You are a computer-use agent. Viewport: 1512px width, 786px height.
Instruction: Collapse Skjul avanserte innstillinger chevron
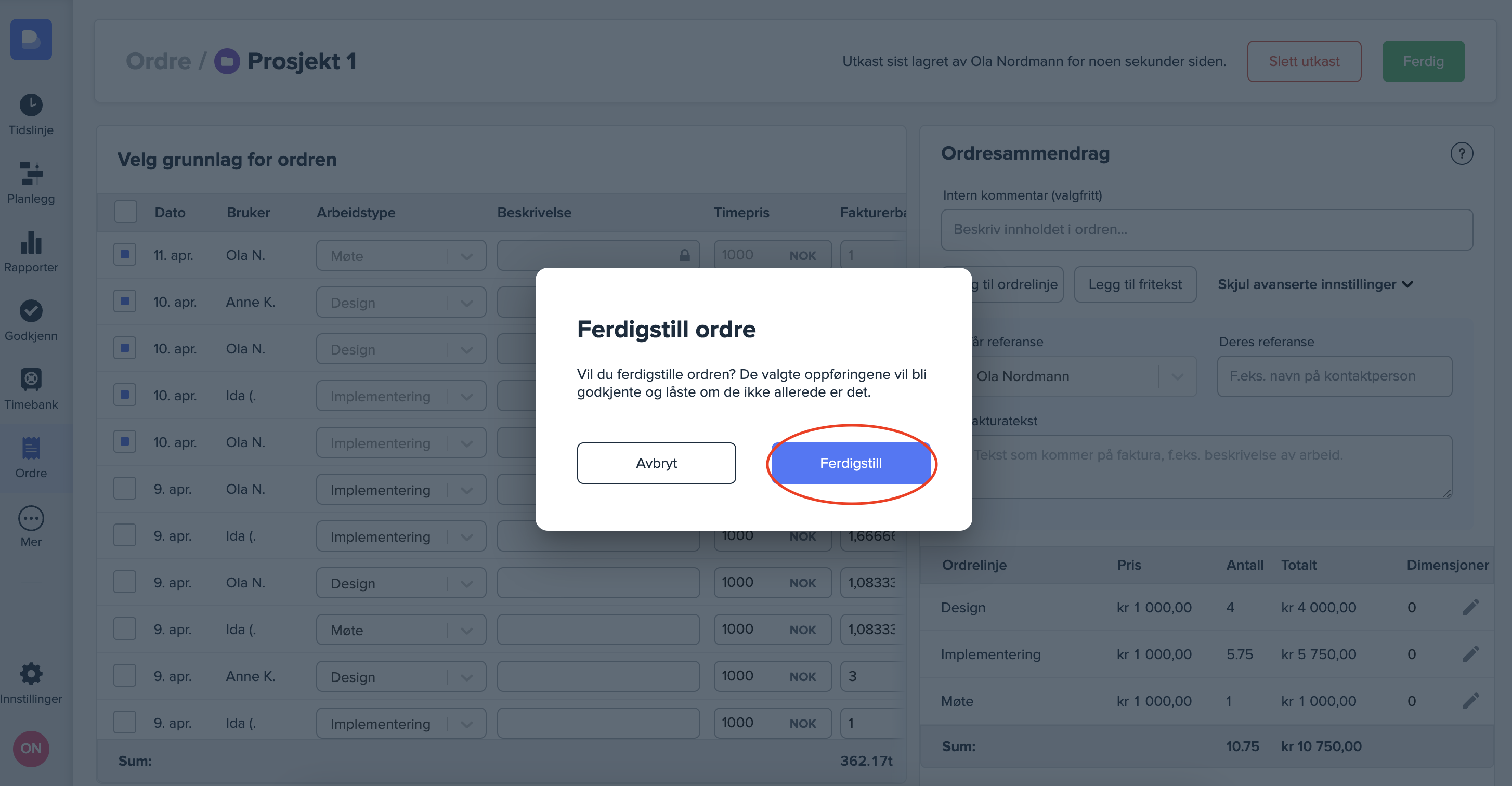tap(1407, 285)
